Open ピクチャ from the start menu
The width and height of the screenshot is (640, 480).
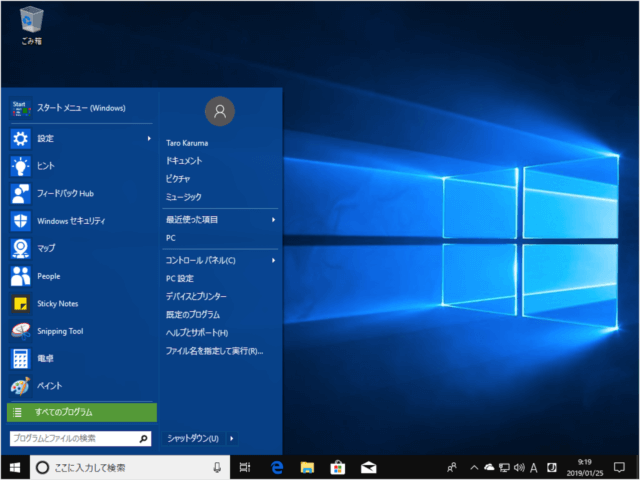[178, 179]
